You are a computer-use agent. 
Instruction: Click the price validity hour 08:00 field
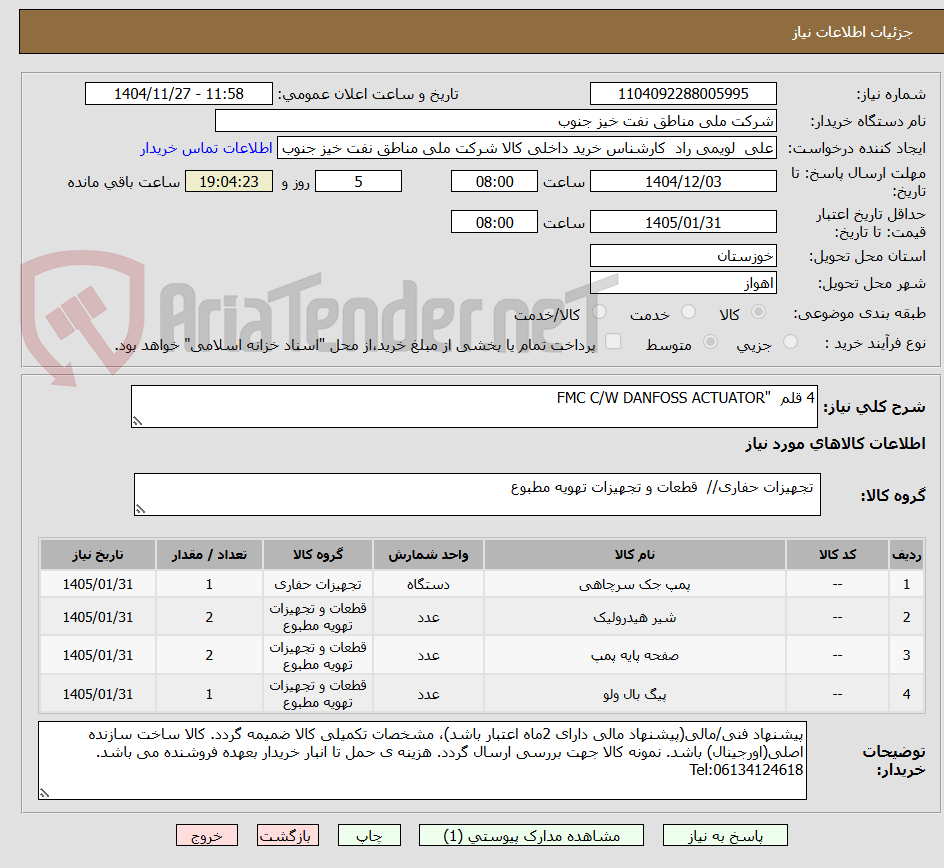494,222
